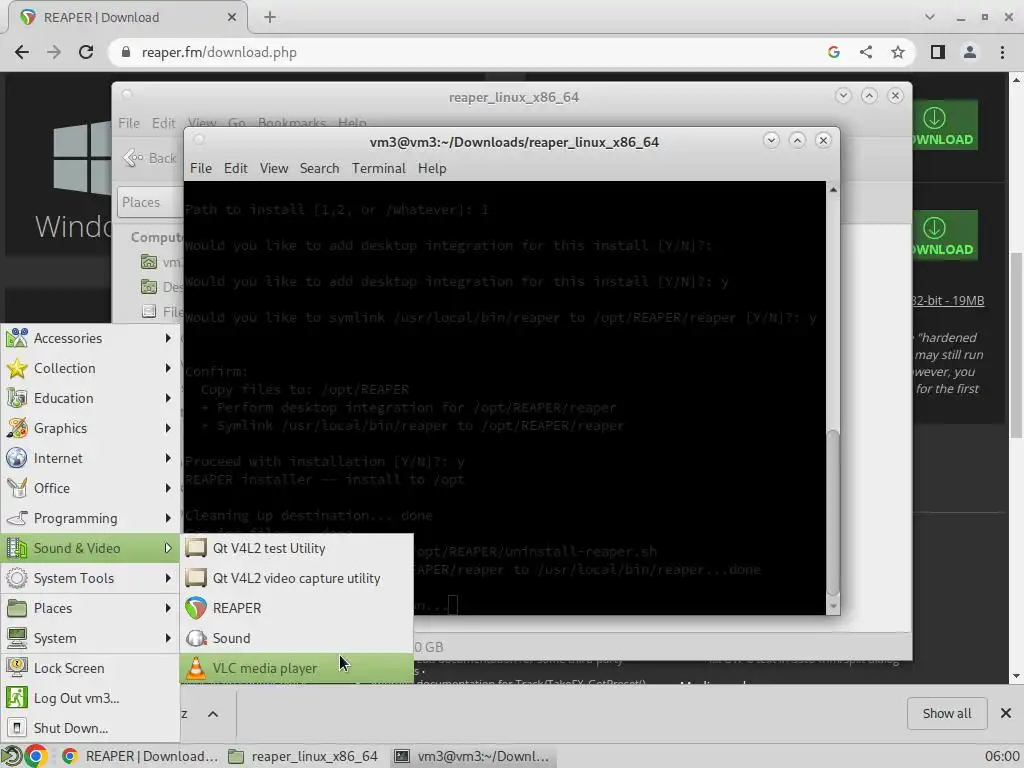Expand the Accessories category
Viewport: 1024px width, 768px height.
pos(90,338)
